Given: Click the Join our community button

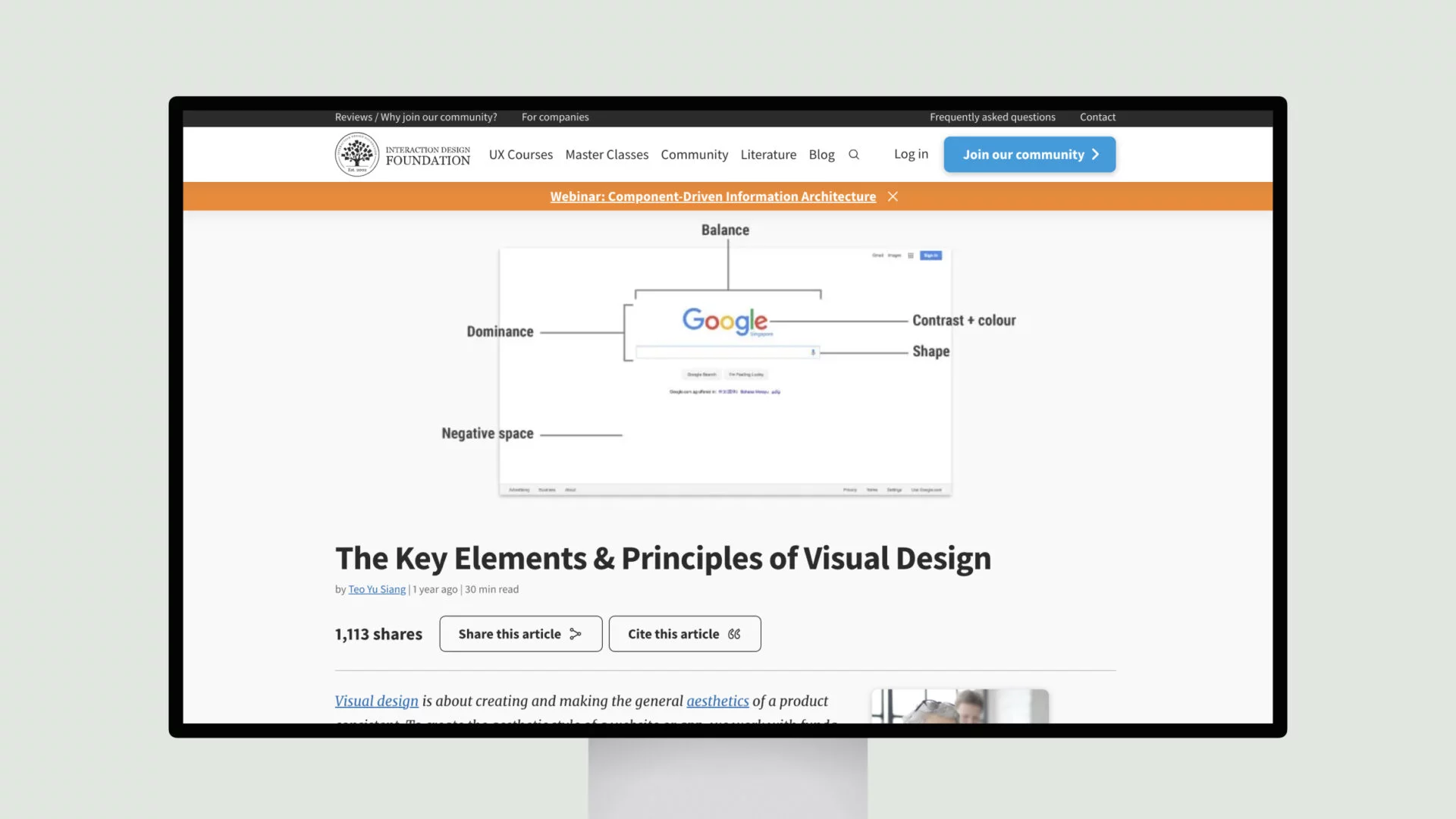Looking at the screenshot, I should [1030, 155].
